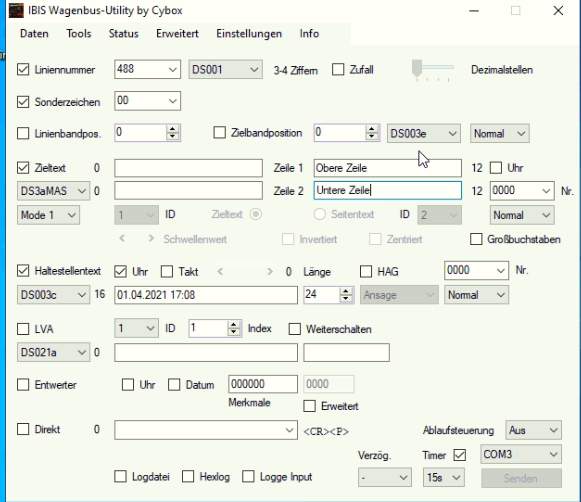Click the Zeile 2 'Untere Zeile' field
This screenshot has width=581, height=502.
click(388, 190)
